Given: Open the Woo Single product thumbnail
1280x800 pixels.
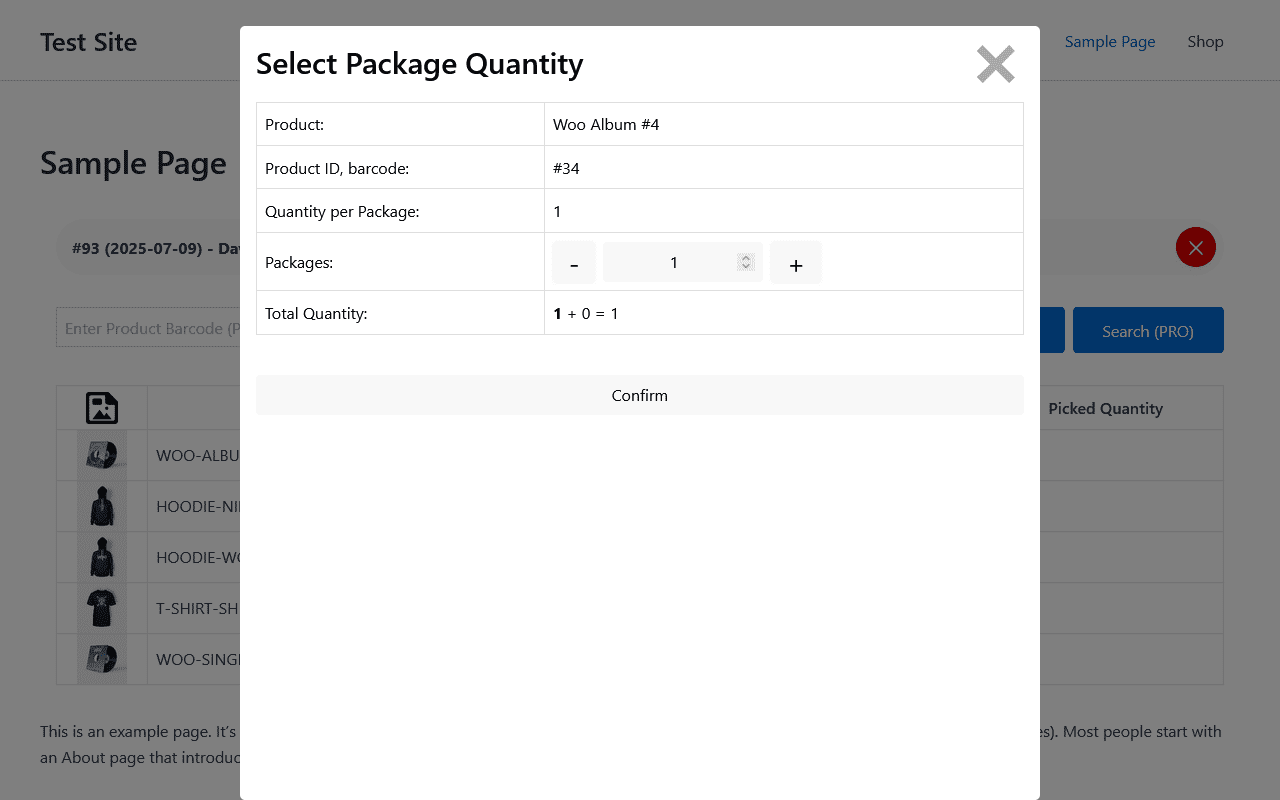Looking at the screenshot, I should [x=102, y=659].
